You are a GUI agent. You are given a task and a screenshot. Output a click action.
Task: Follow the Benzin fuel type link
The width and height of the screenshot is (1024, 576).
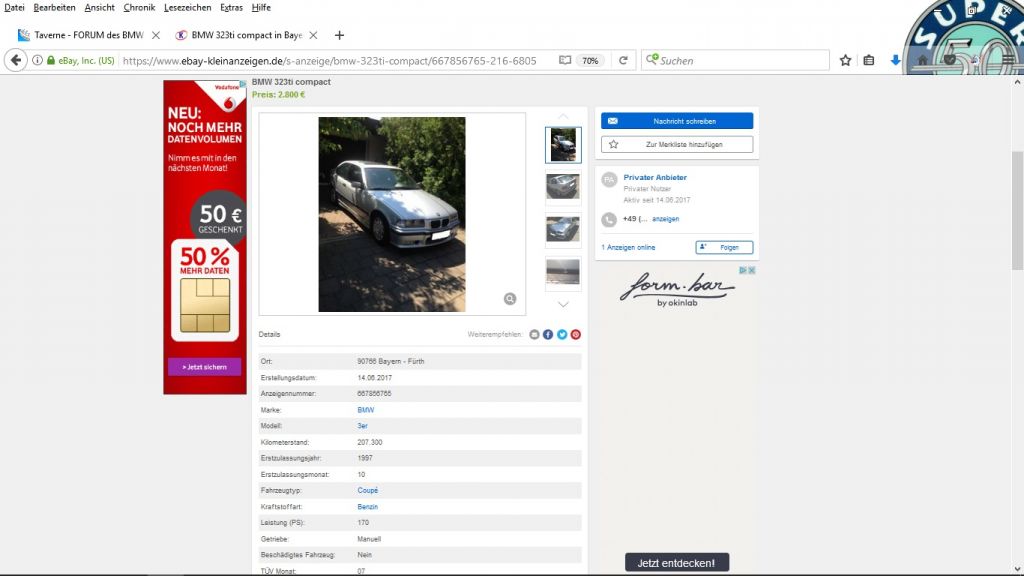pos(368,507)
